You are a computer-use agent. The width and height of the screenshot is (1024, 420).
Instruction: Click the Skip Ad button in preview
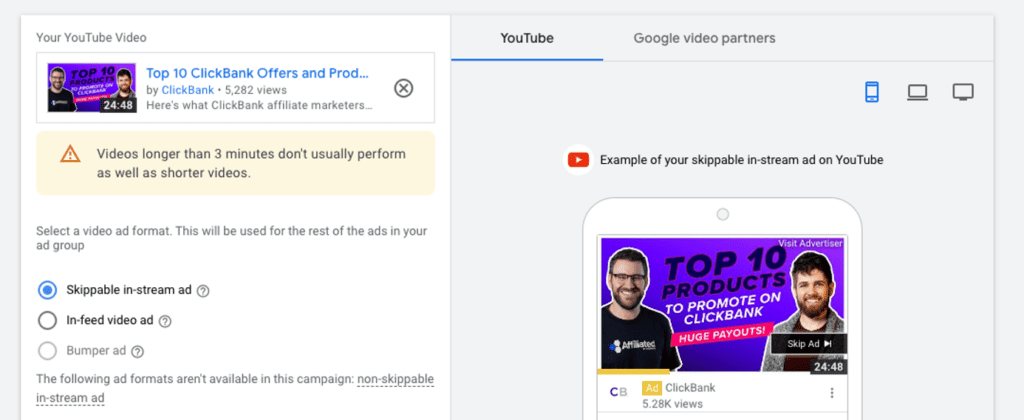click(x=809, y=343)
